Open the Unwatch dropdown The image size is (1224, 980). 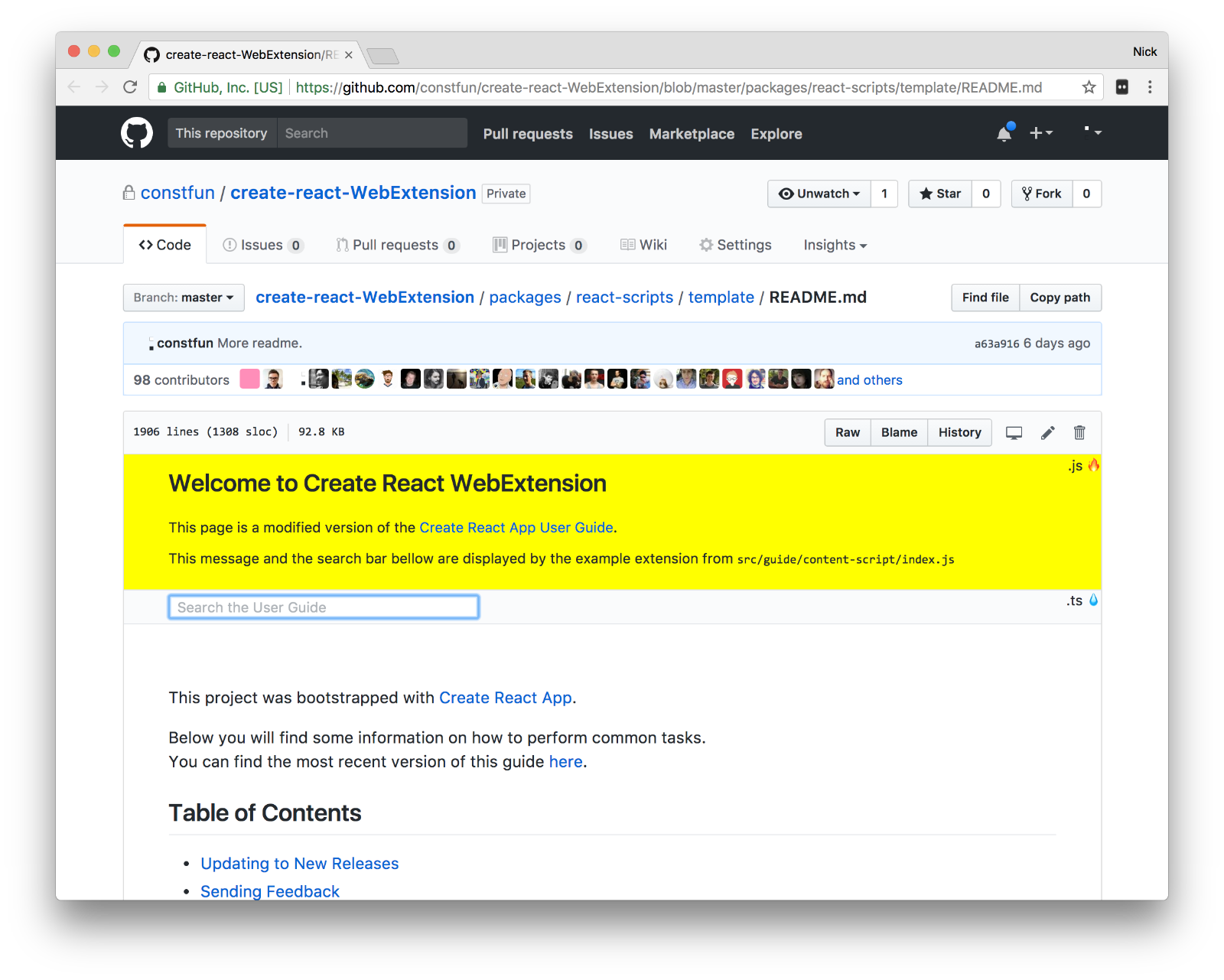tap(819, 194)
